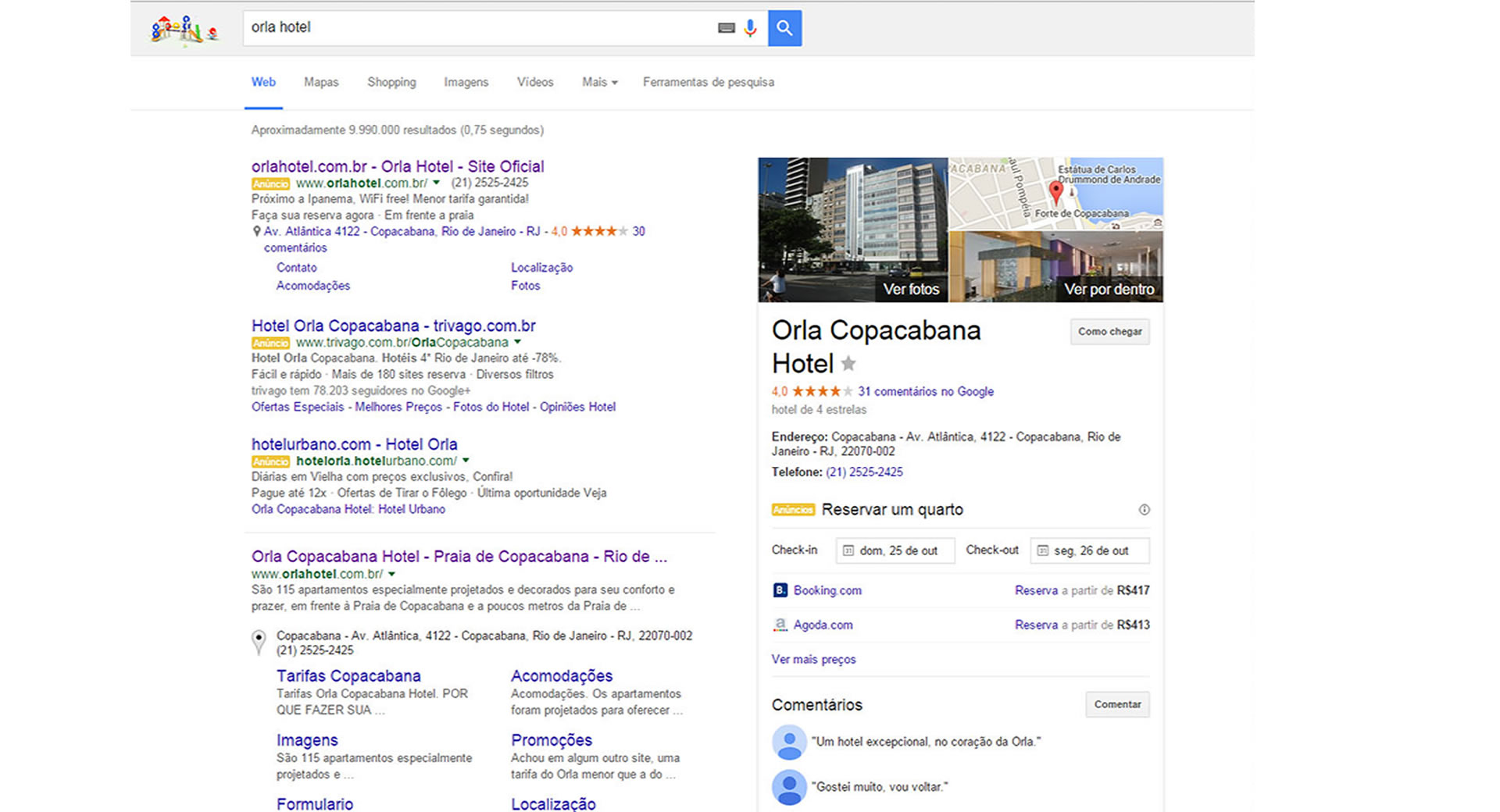Click the Google doodle logo
Viewport: 1500px width, 812px height.
pos(184,30)
